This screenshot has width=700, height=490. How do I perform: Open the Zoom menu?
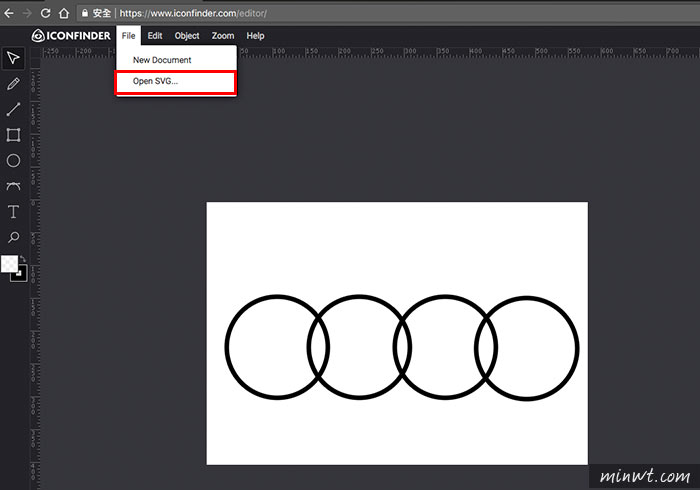pyautogui.click(x=223, y=36)
